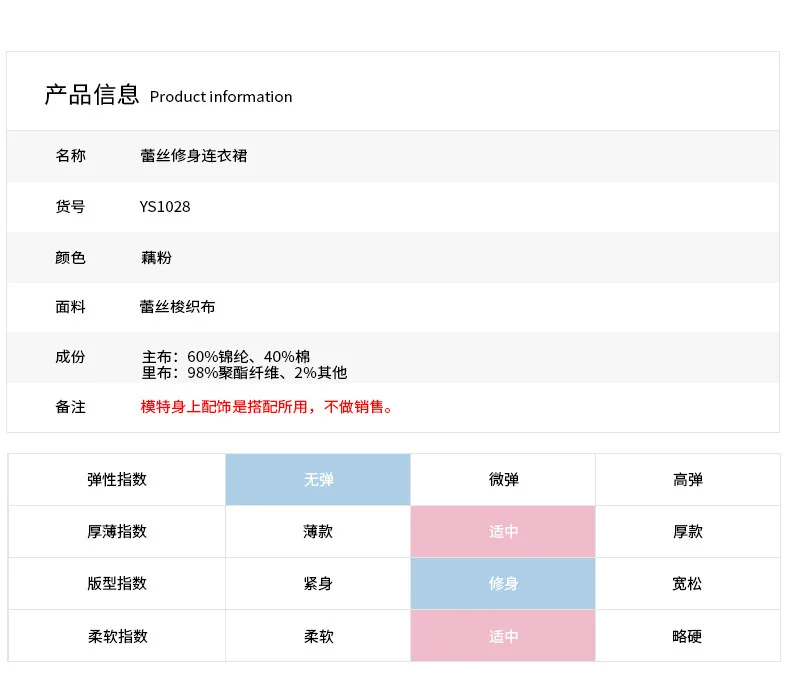This screenshot has width=790, height=675.
Task: Click the 柔软 cell
Action: [318, 636]
